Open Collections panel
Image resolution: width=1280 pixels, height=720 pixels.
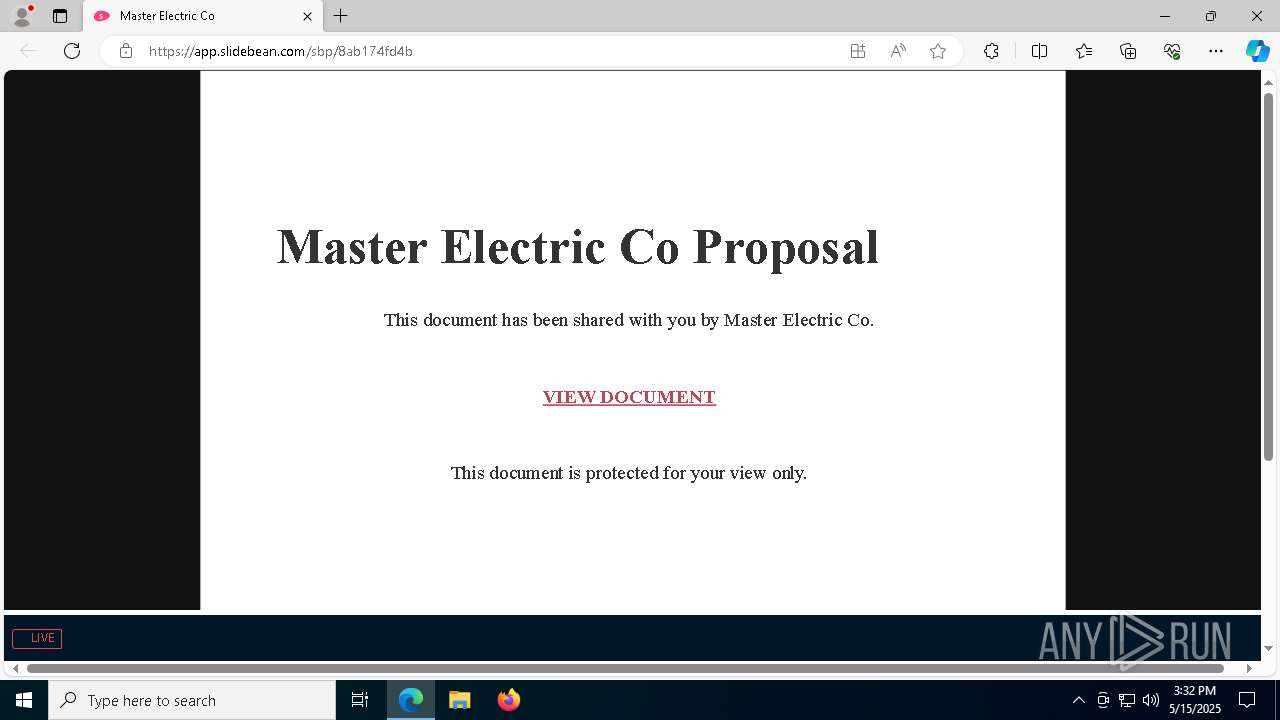tap(1128, 51)
